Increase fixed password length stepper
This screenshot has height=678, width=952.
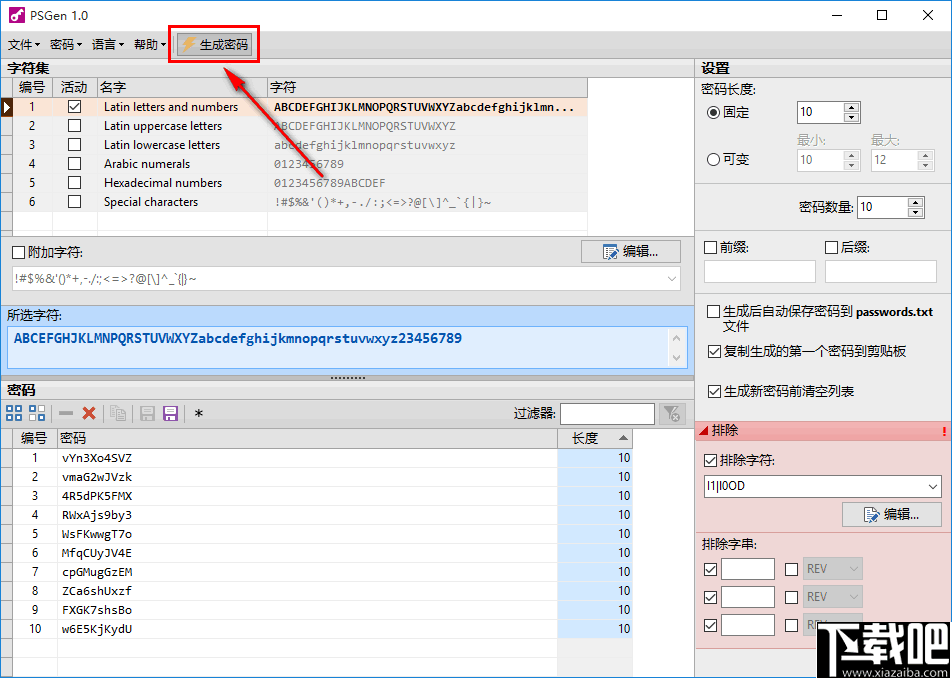point(852,107)
